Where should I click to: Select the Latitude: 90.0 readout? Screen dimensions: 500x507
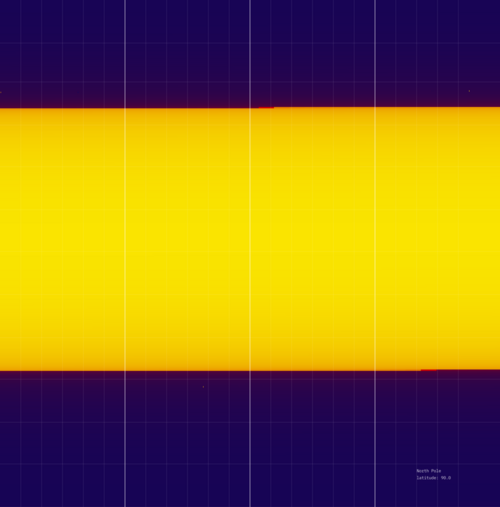[433, 478]
